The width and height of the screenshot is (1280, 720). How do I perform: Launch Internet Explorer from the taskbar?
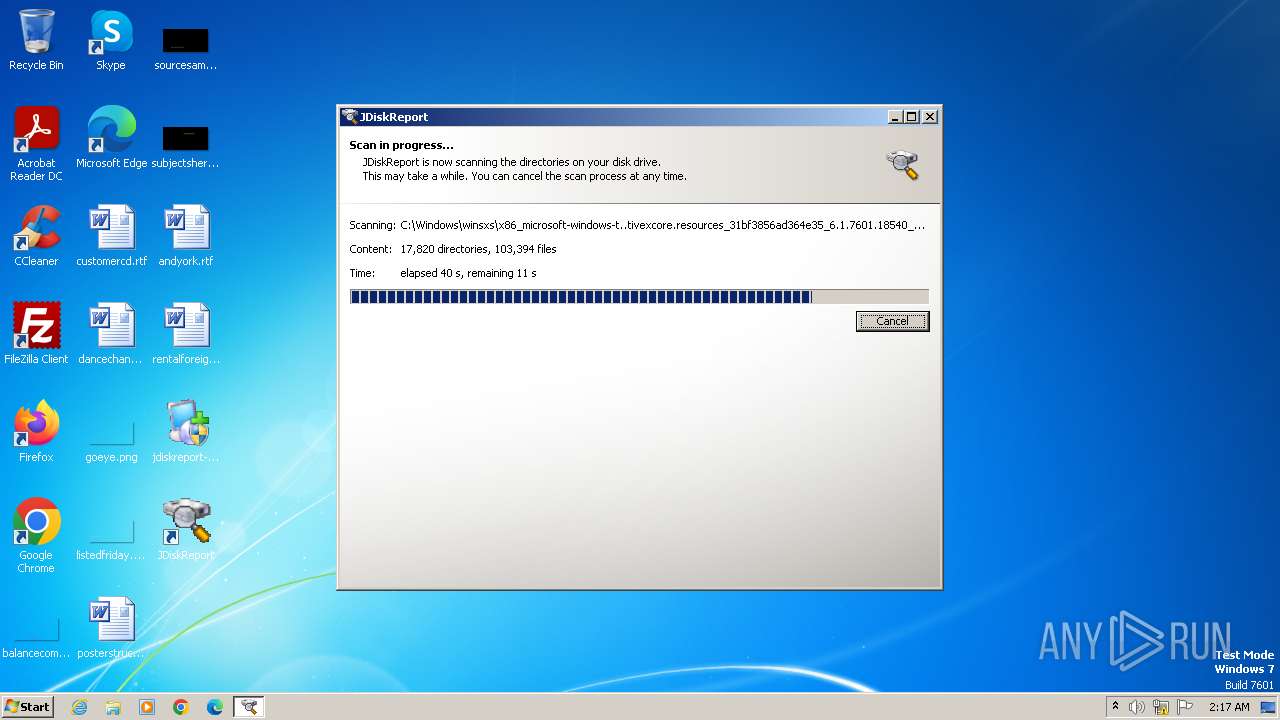click(79, 707)
